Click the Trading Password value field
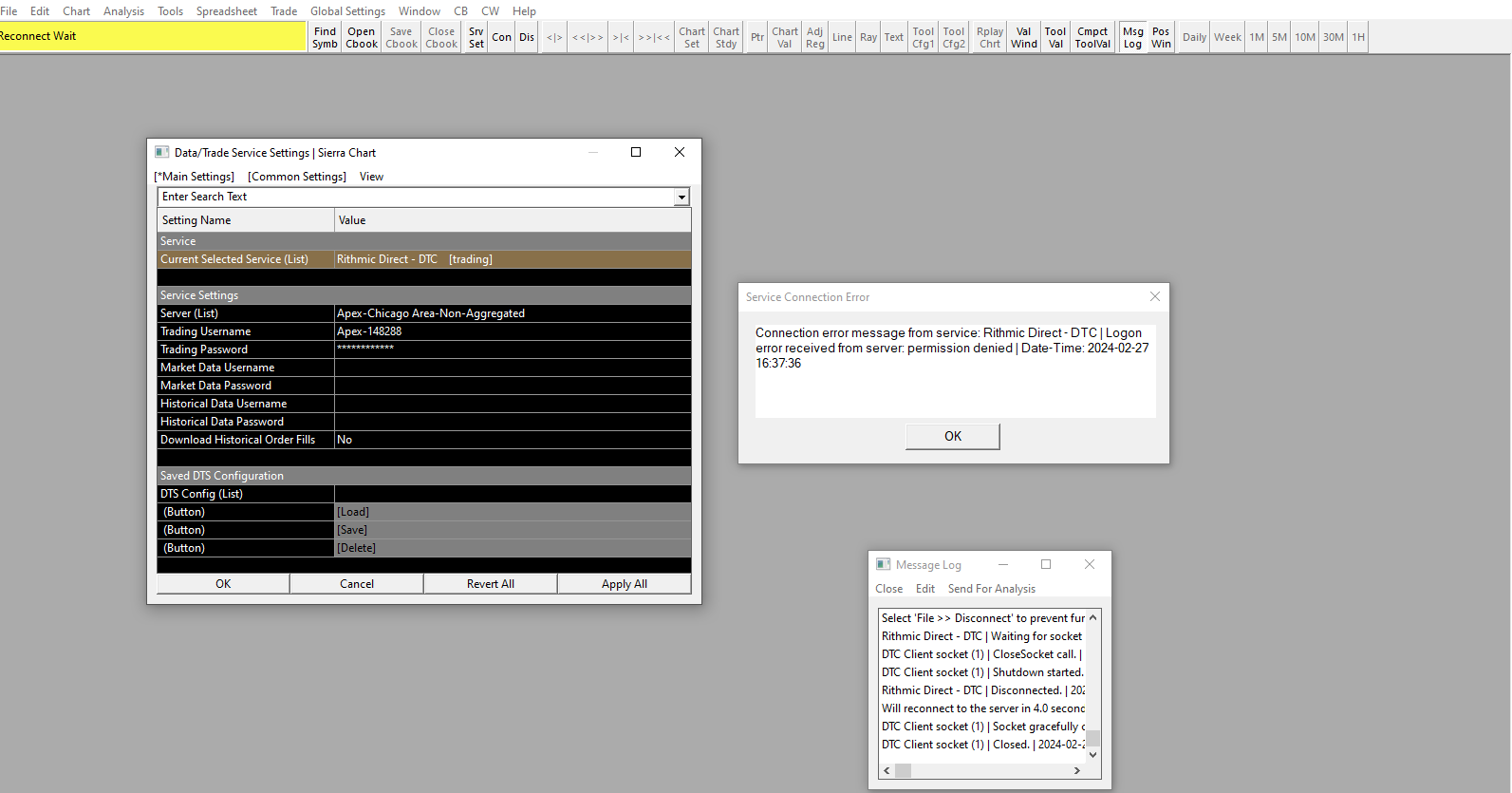This screenshot has width=1512, height=793. tap(513, 349)
